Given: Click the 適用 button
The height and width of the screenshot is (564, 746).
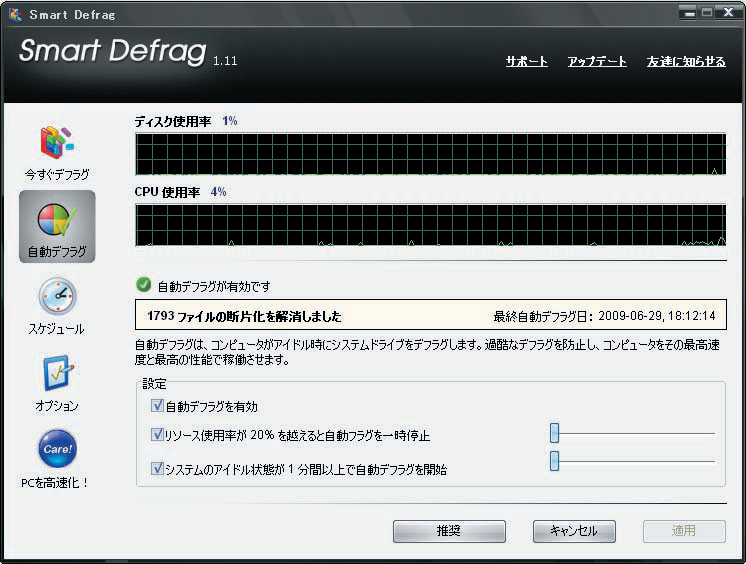Looking at the screenshot, I should pos(684,531).
